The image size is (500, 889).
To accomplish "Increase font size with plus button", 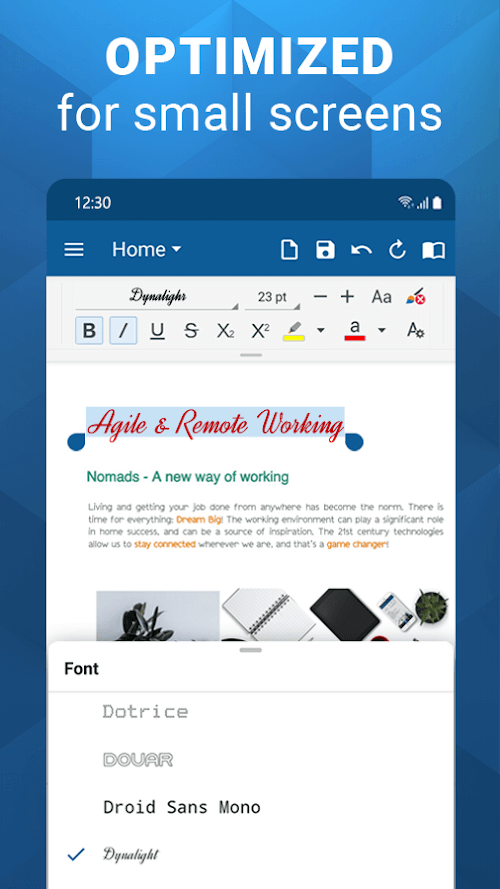I will pos(348,297).
